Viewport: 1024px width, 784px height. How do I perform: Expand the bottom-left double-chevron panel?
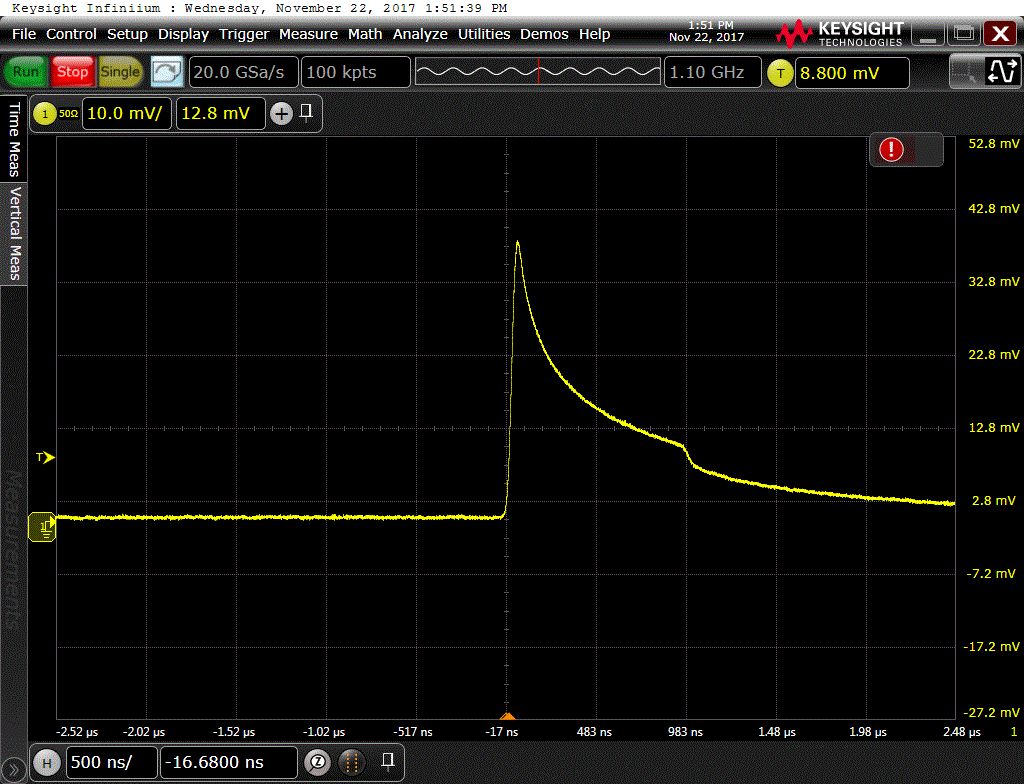pyautogui.click(x=12, y=770)
